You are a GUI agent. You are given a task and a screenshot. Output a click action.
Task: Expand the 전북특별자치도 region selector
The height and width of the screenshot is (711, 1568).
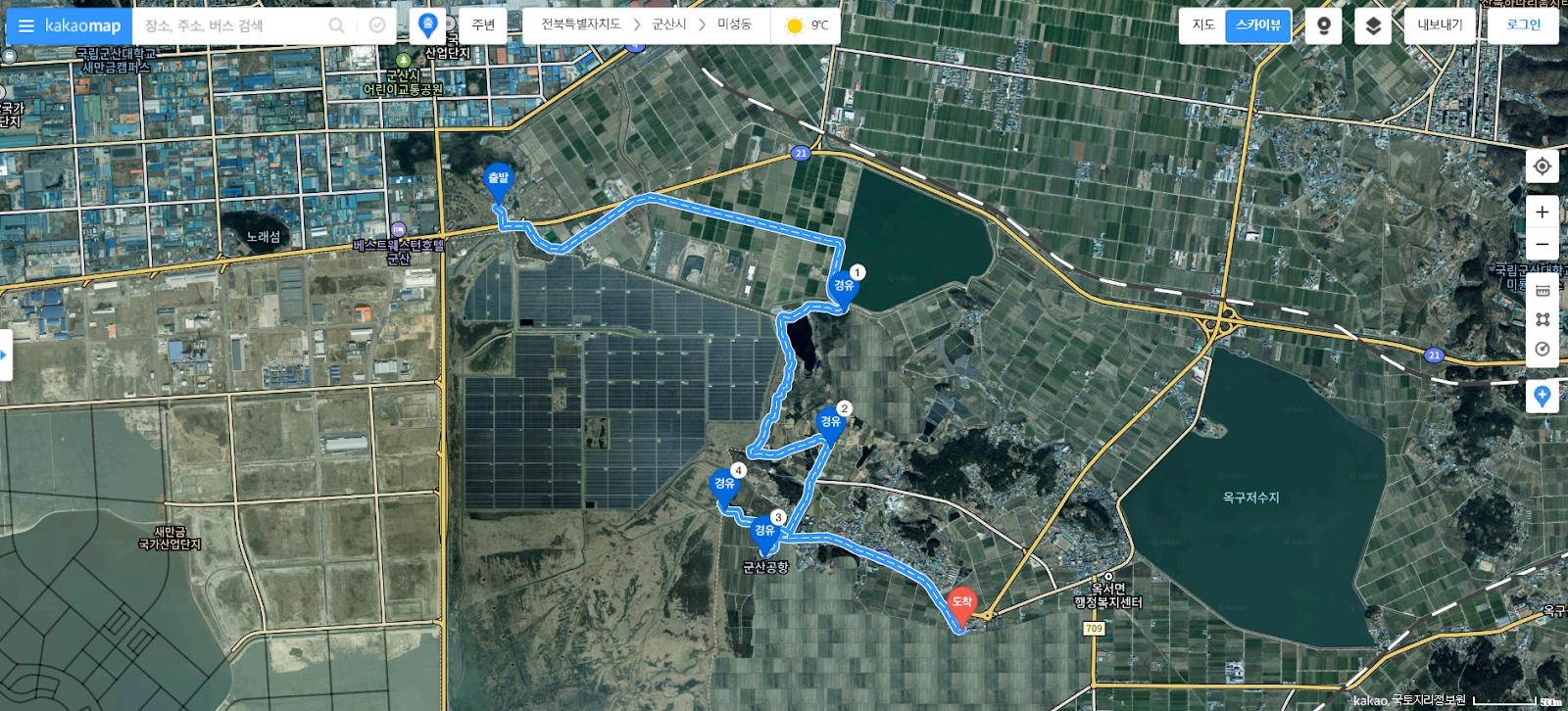(581, 24)
